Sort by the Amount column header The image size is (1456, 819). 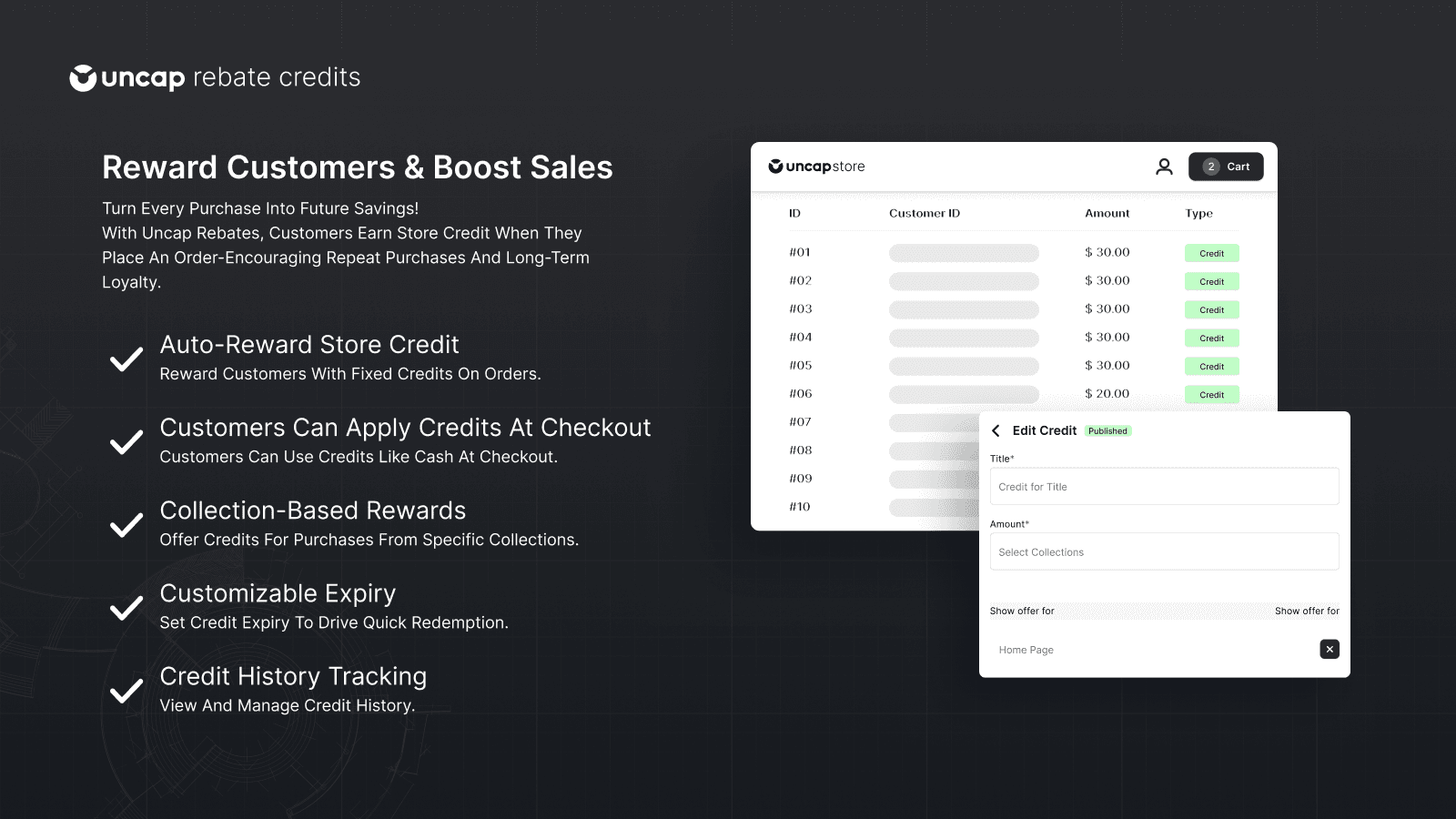pos(1107,213)
